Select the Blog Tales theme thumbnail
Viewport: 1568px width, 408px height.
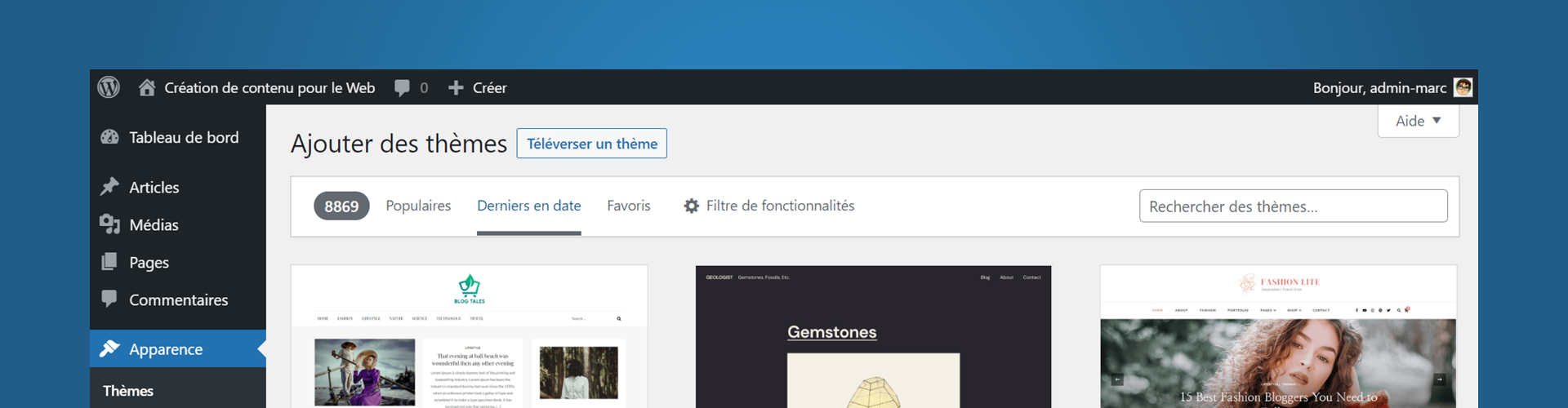click(x=470, y=336)
